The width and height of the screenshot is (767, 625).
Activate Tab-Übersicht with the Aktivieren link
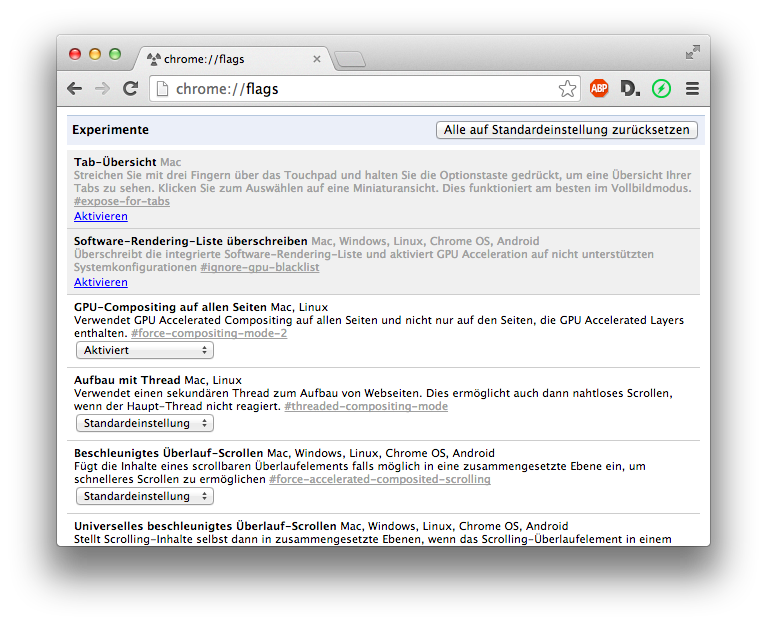(x=101, y=216)
